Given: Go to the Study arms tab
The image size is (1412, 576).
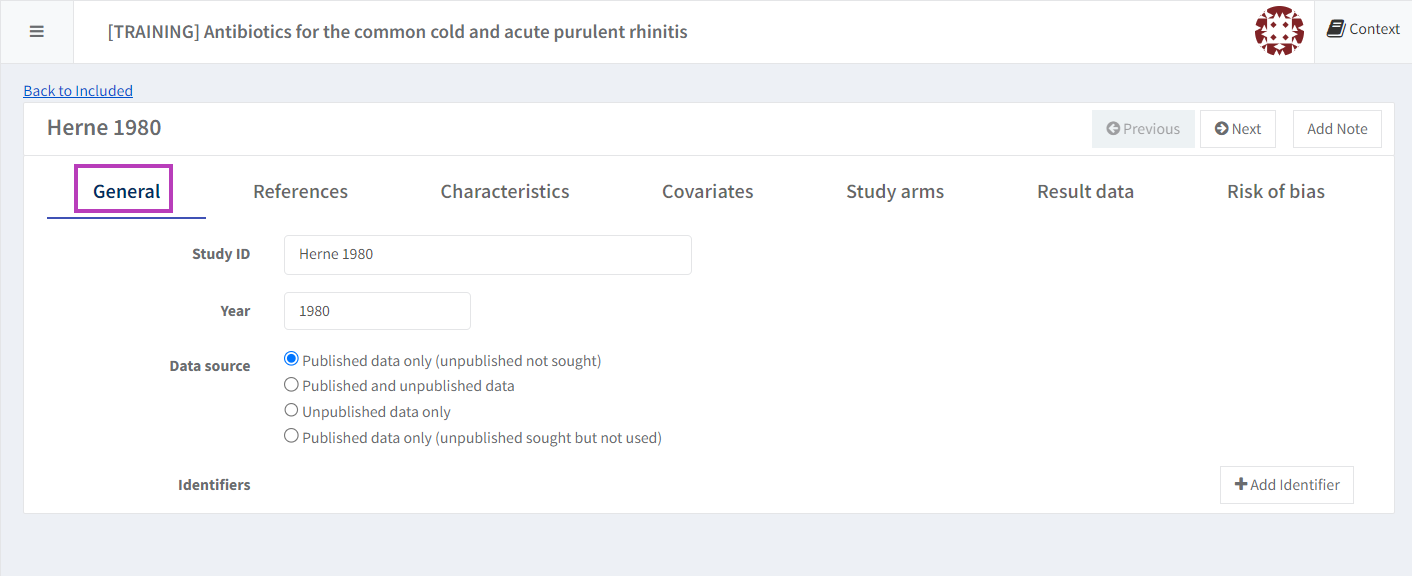Looking at the screenshot, I should 895,191.
